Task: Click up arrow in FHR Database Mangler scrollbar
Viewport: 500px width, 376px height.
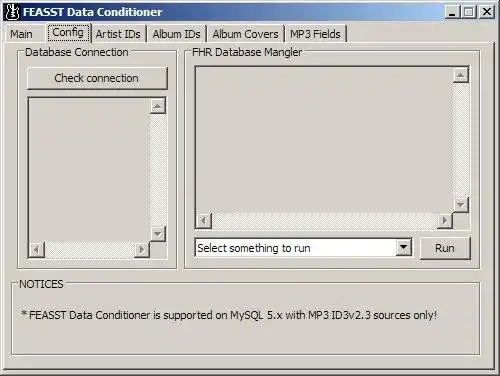Action: pyautogui.click(x=461, y=75)
